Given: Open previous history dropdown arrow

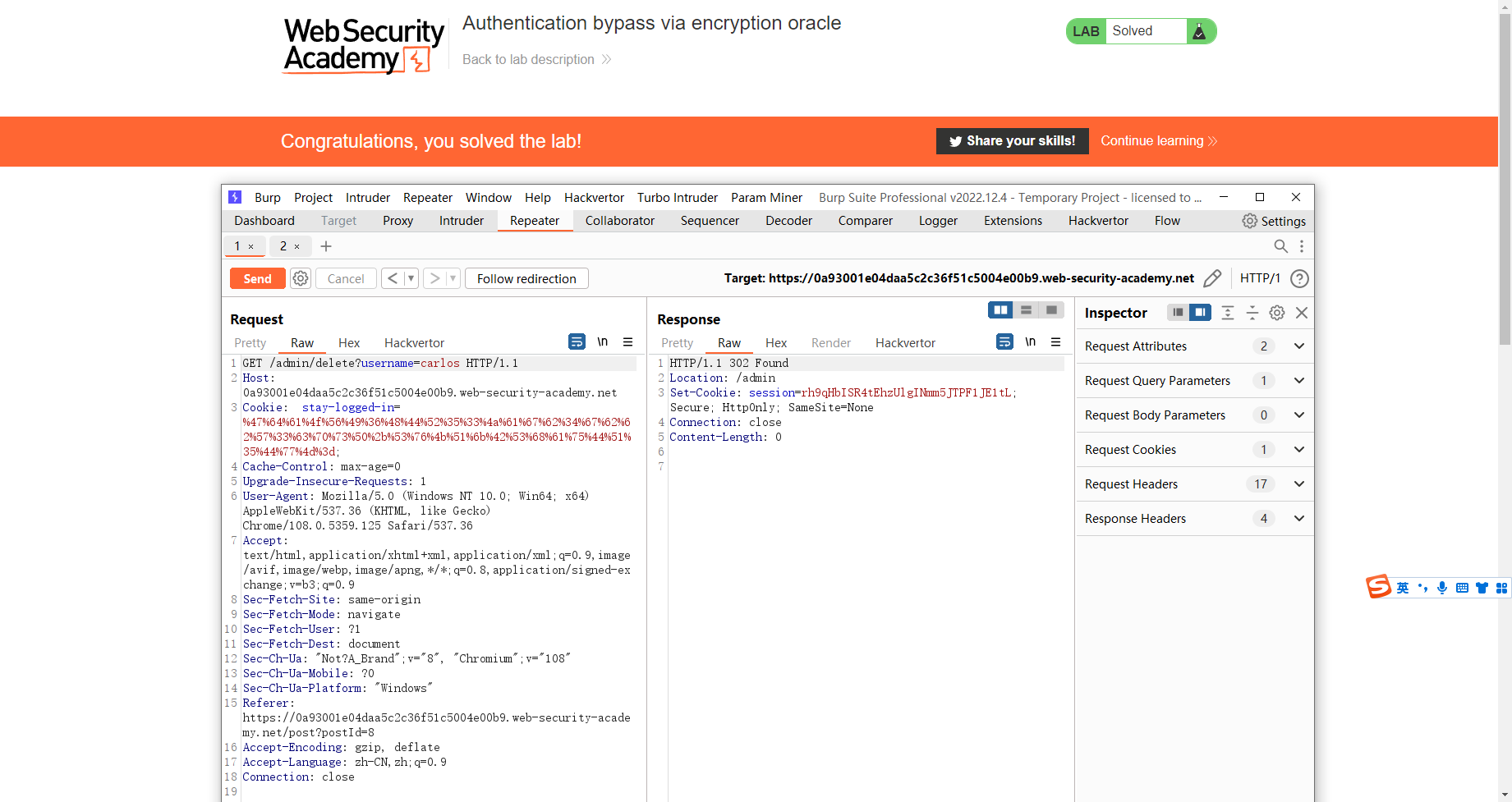Looking at the screenshot, I should pyautogui.click(x=411, y=278).
